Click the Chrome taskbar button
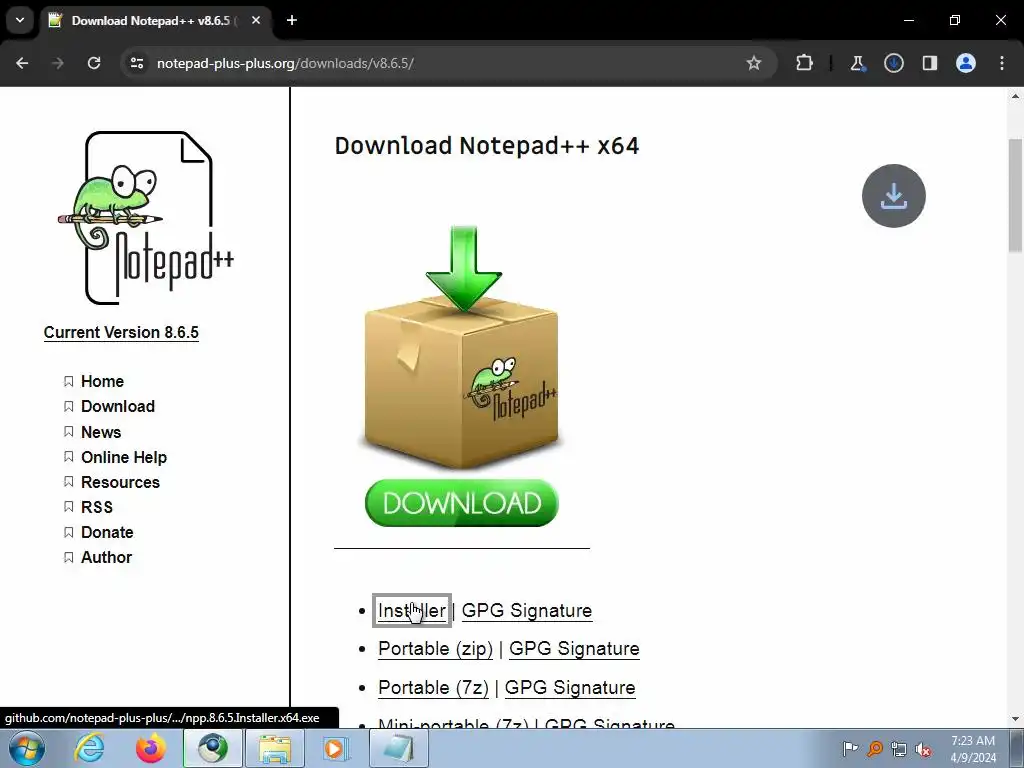Image resolution: width=1024 pixels, height=768 pixels. tap(213, 748)
